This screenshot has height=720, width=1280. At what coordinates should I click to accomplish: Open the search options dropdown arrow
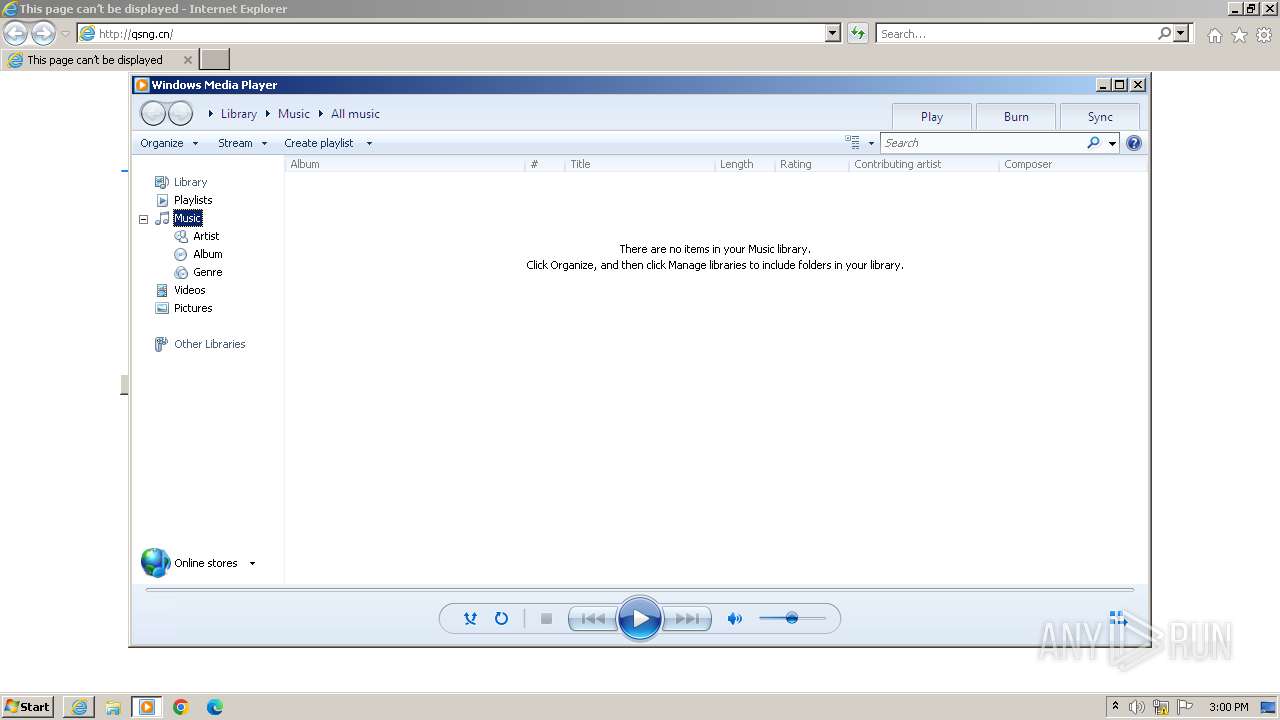click(x=1112, y=143)
